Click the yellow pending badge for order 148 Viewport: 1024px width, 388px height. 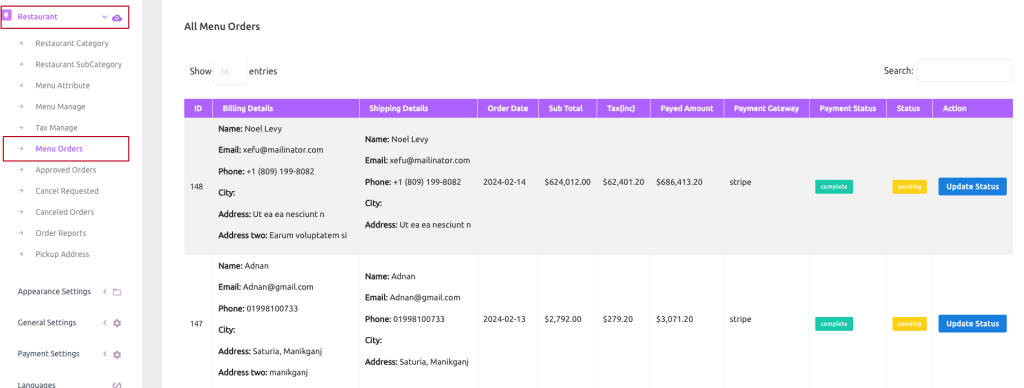click(910, 187)
